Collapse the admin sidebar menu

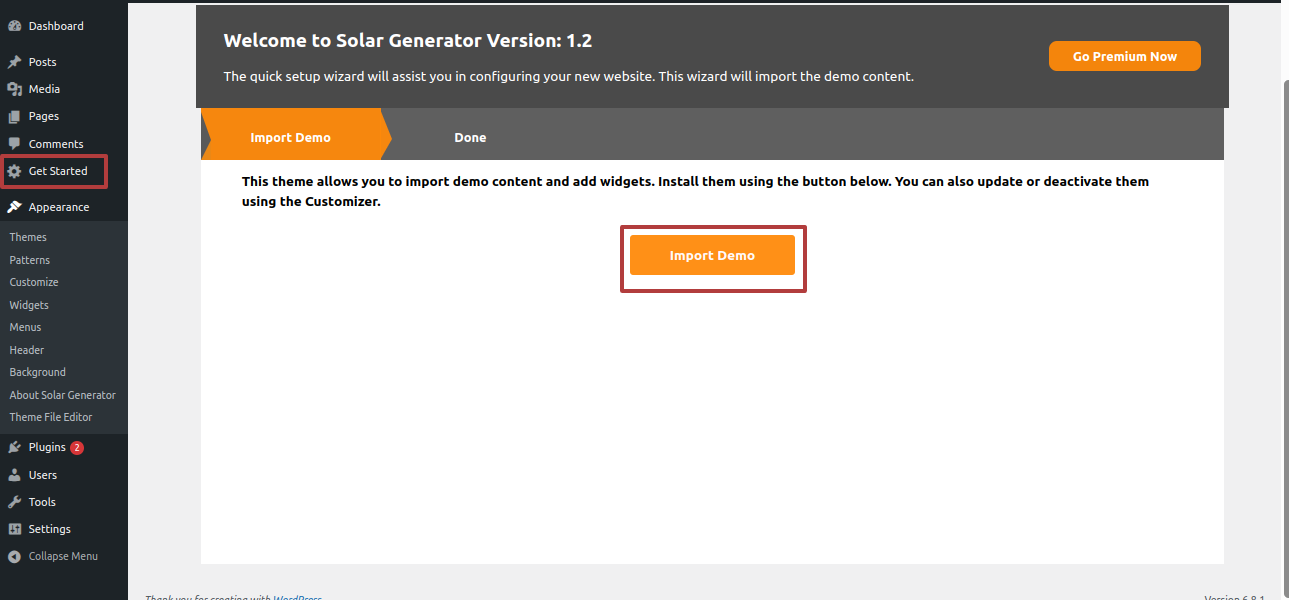click(x=63, y=556)
